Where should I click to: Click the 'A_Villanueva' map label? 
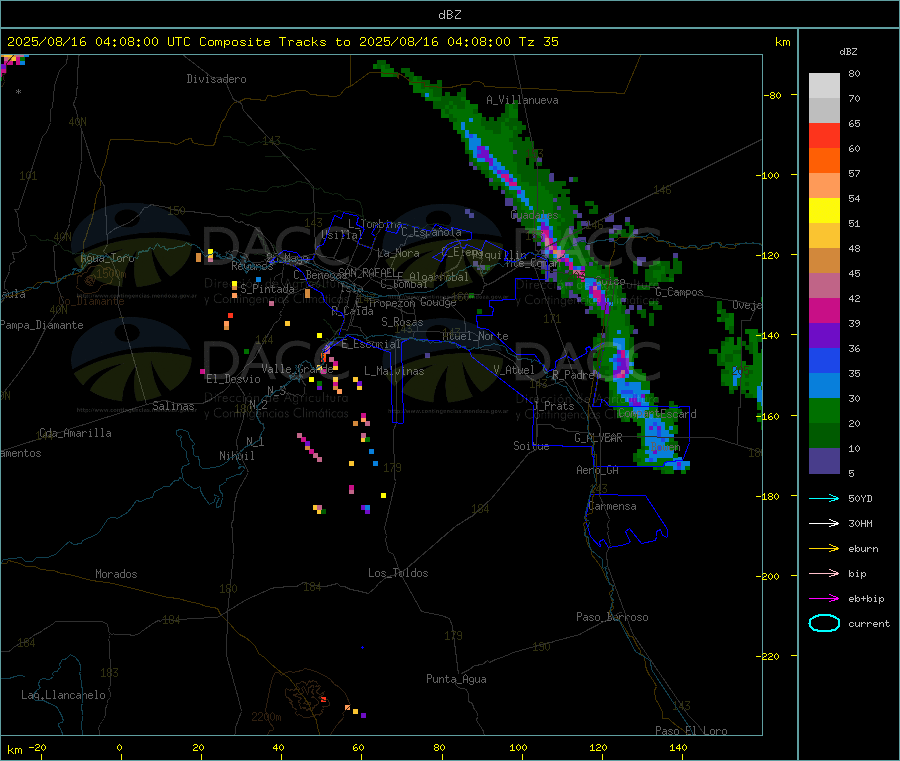click(x=522, y=100)
